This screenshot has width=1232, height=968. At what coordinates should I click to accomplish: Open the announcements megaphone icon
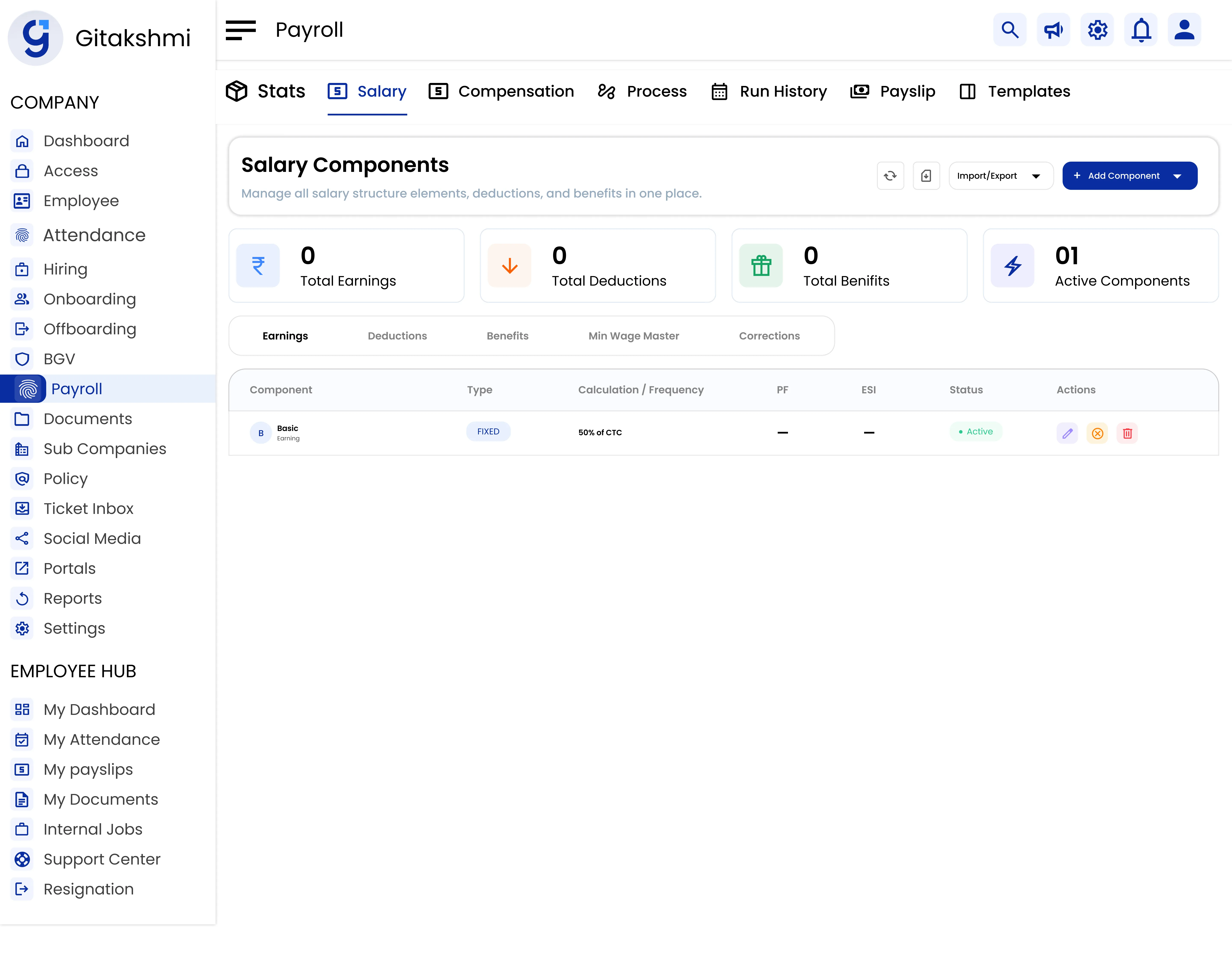(x=1053, y=30)
